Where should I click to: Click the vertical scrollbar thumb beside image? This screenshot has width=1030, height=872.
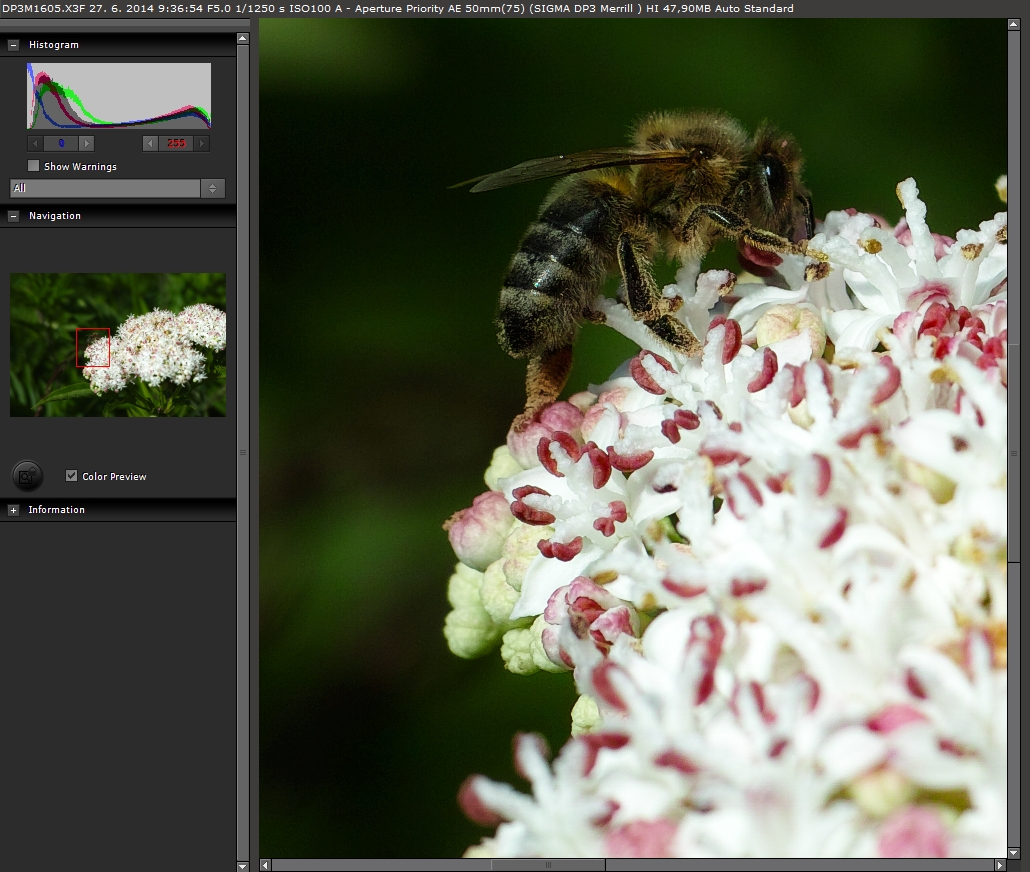1014,452
